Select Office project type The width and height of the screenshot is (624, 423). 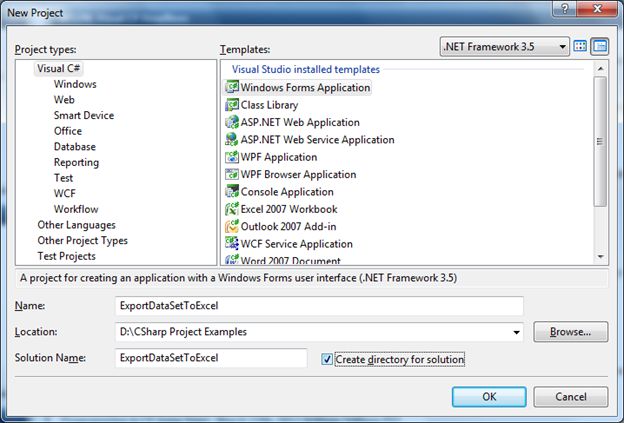coord(68,131)
